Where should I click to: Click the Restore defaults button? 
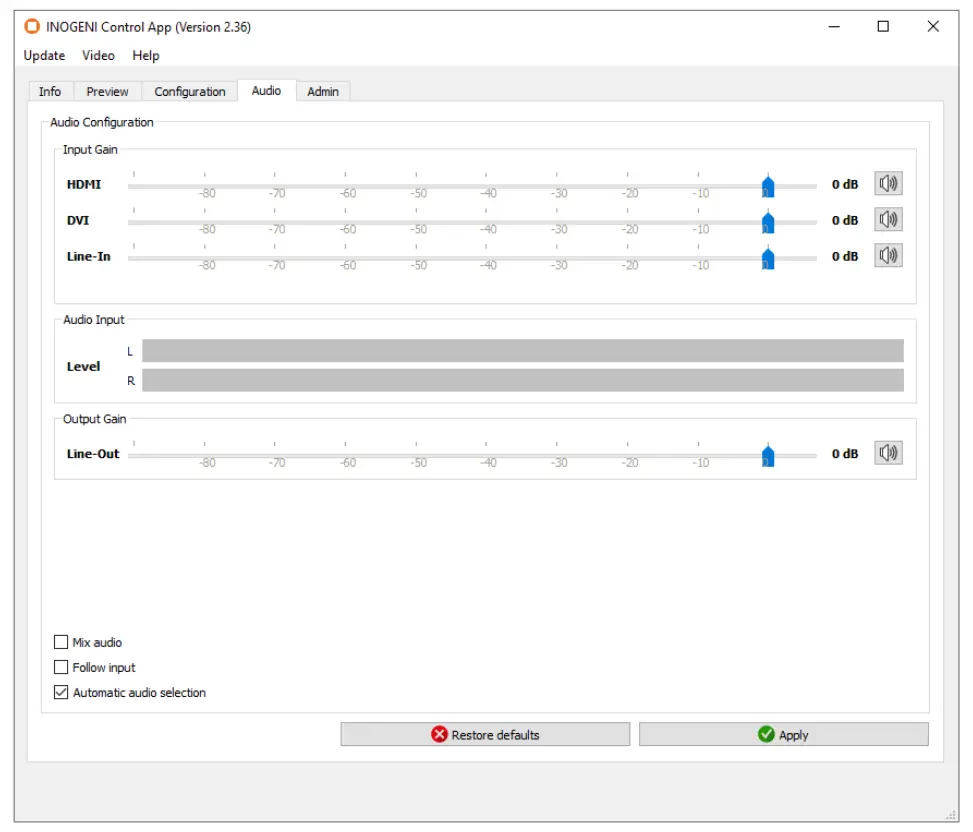485,735
